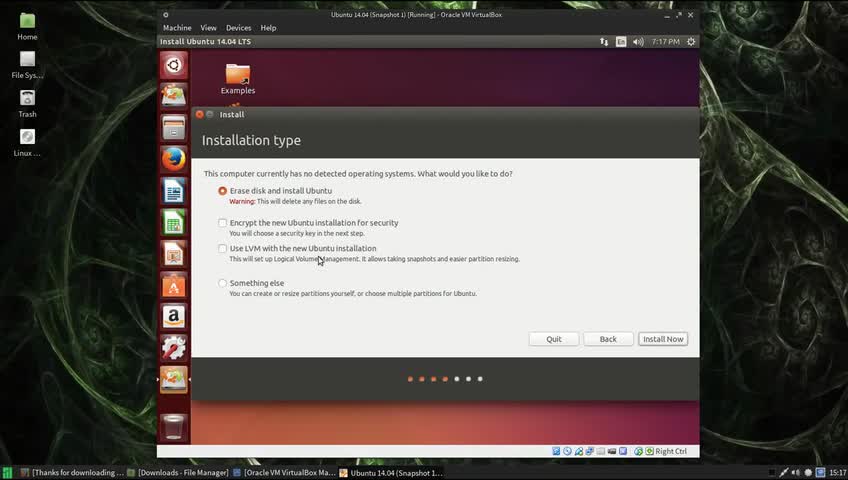The width and height of the screenshot is (848, 480).
Task: Open the View menu in VirtualBox
Action: click(x=208, y=28)
